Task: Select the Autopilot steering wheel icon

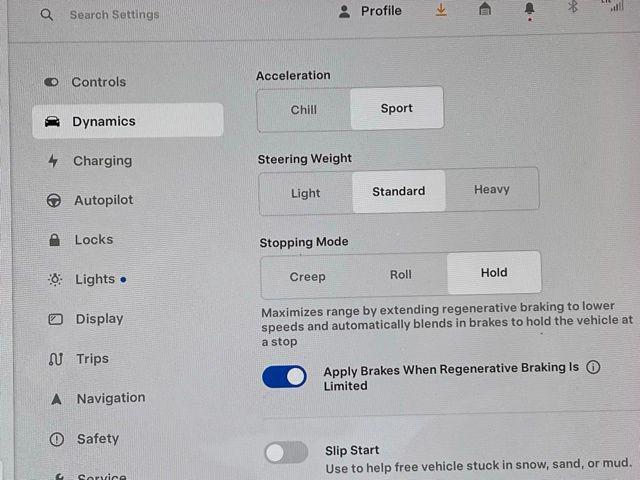Action: (54, 200)
